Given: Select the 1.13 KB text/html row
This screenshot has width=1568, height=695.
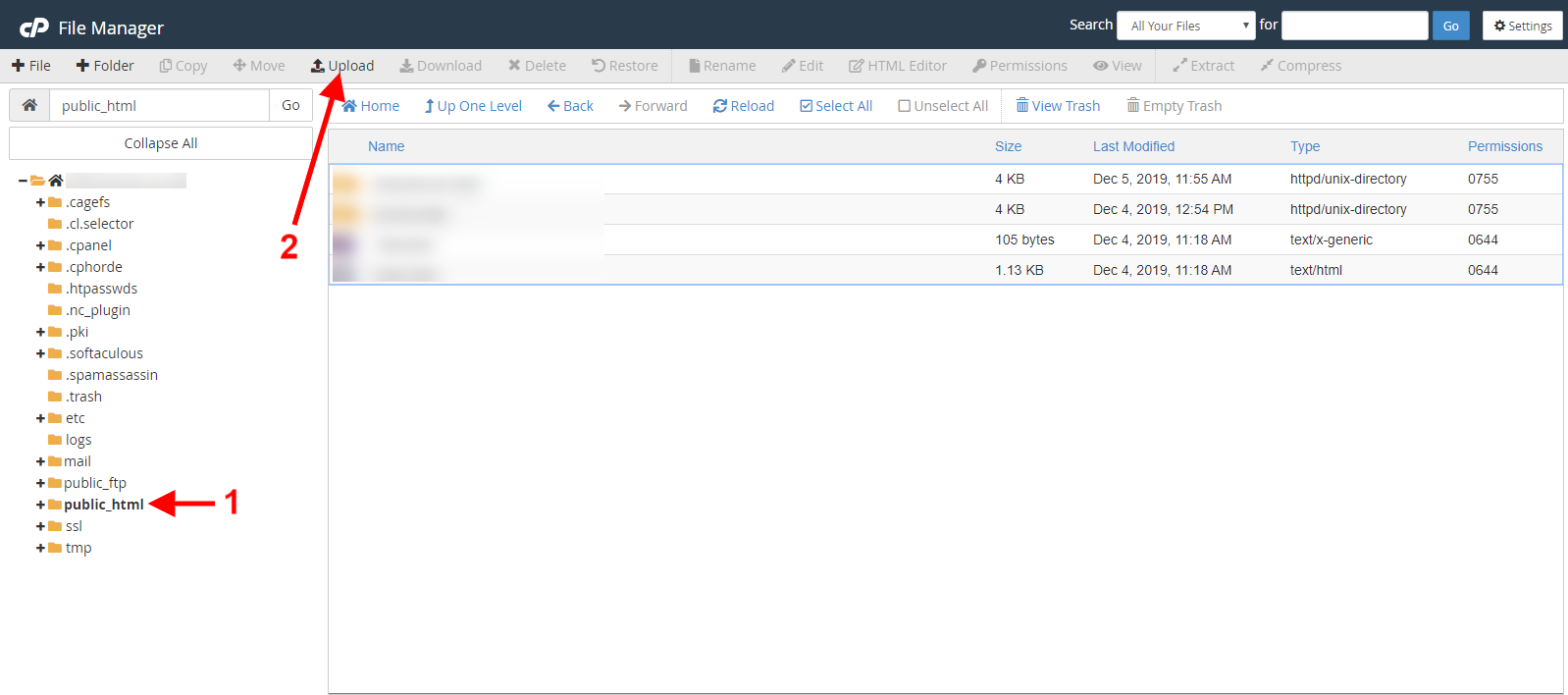Looking at the screenshot, I should 946,270.
